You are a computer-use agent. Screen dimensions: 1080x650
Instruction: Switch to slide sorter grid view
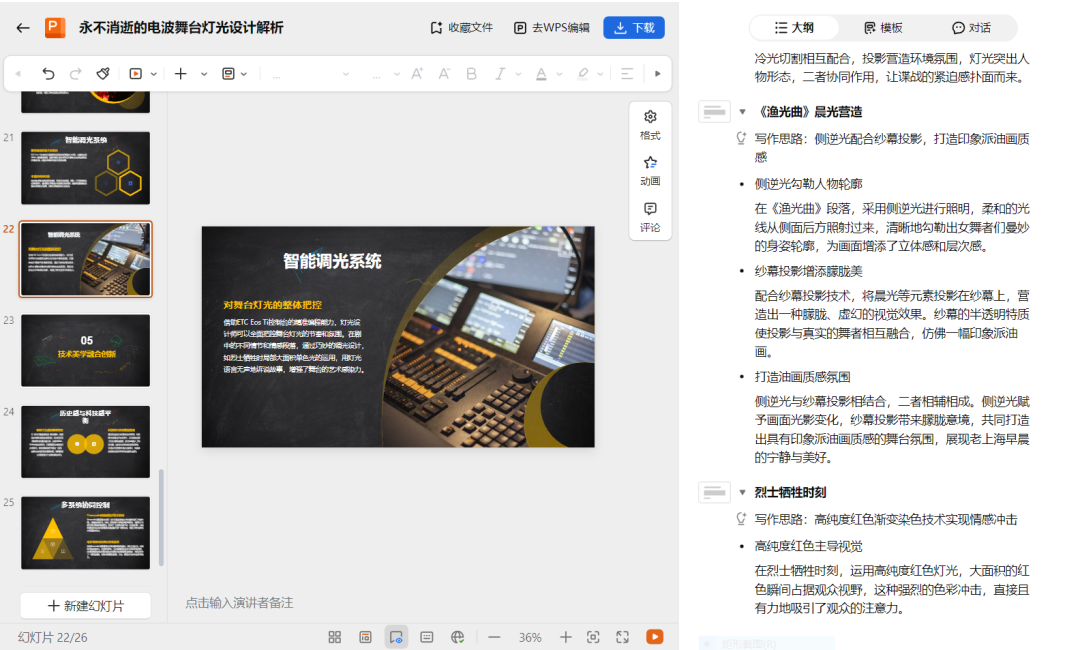coord(335,637)
